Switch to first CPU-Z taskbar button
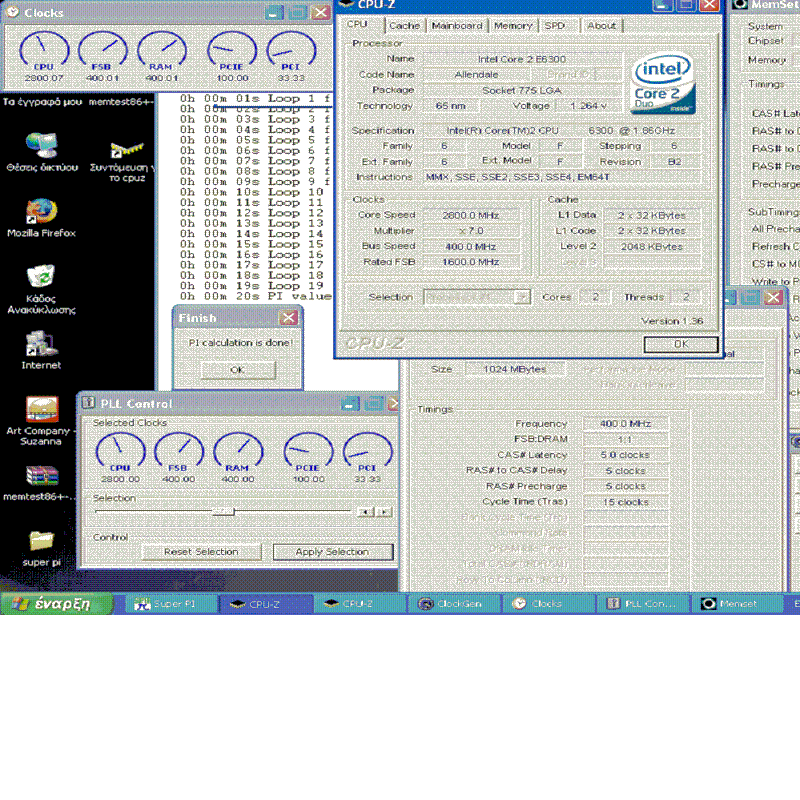The width and height of the screenshot is (800, 800). coord(265,604)
